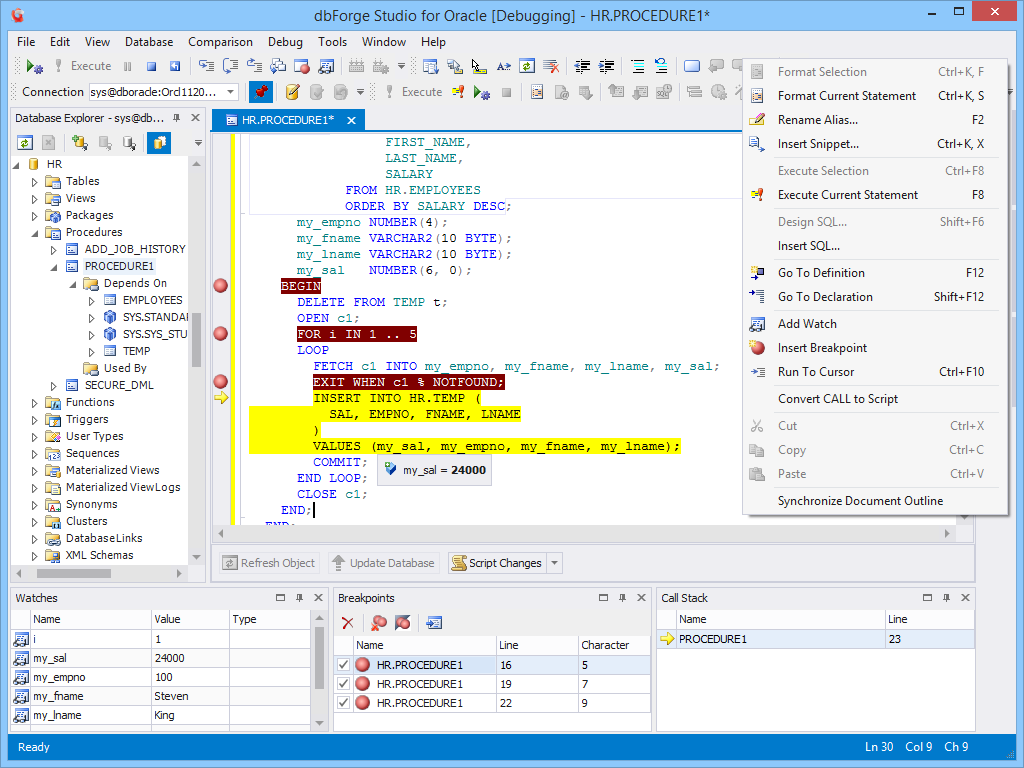Expand the Triggers node
Screen dimensions: 1024x768
[35, 419]
